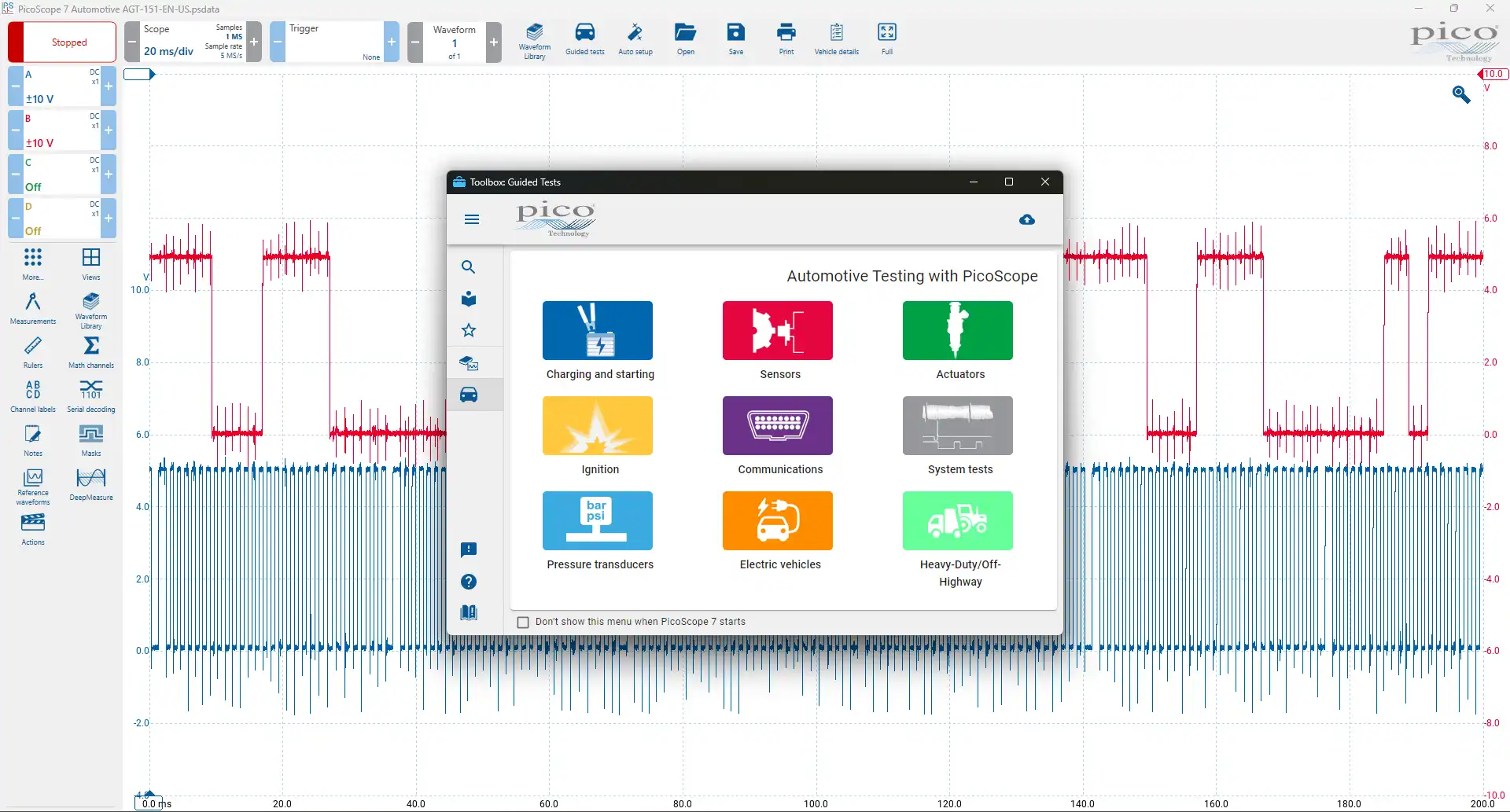Screen dimensions: 1510x812
Task: Open the hamburger menu in Guided Tests
Action: 472,219
